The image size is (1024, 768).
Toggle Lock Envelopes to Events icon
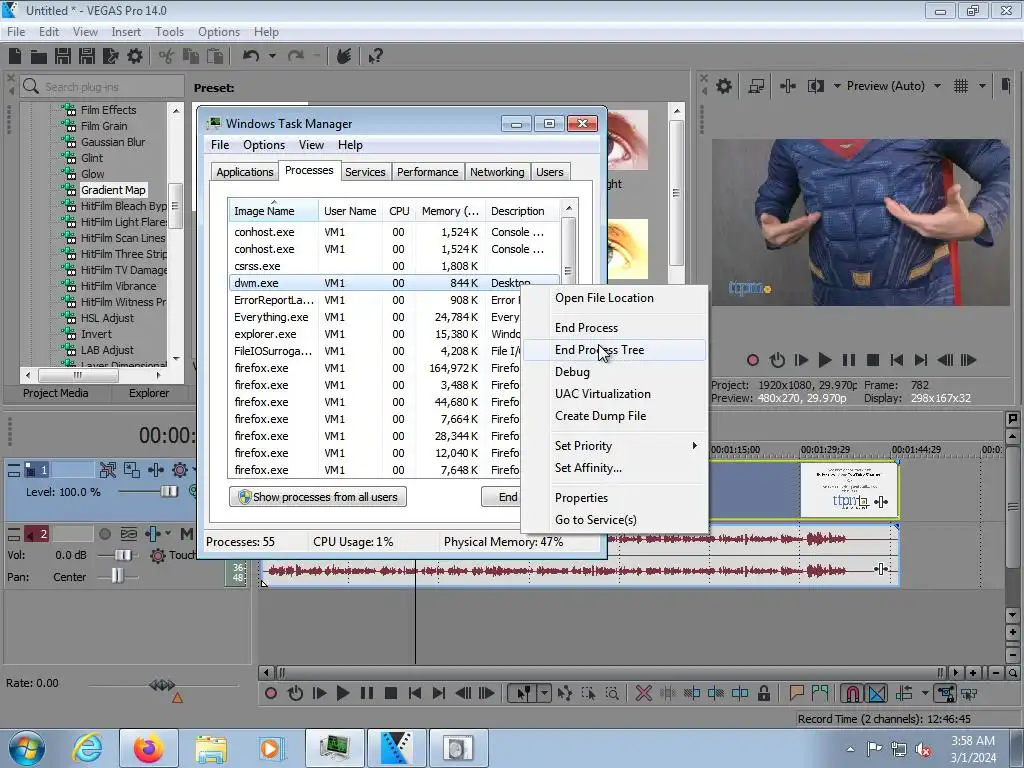[945, 693]
